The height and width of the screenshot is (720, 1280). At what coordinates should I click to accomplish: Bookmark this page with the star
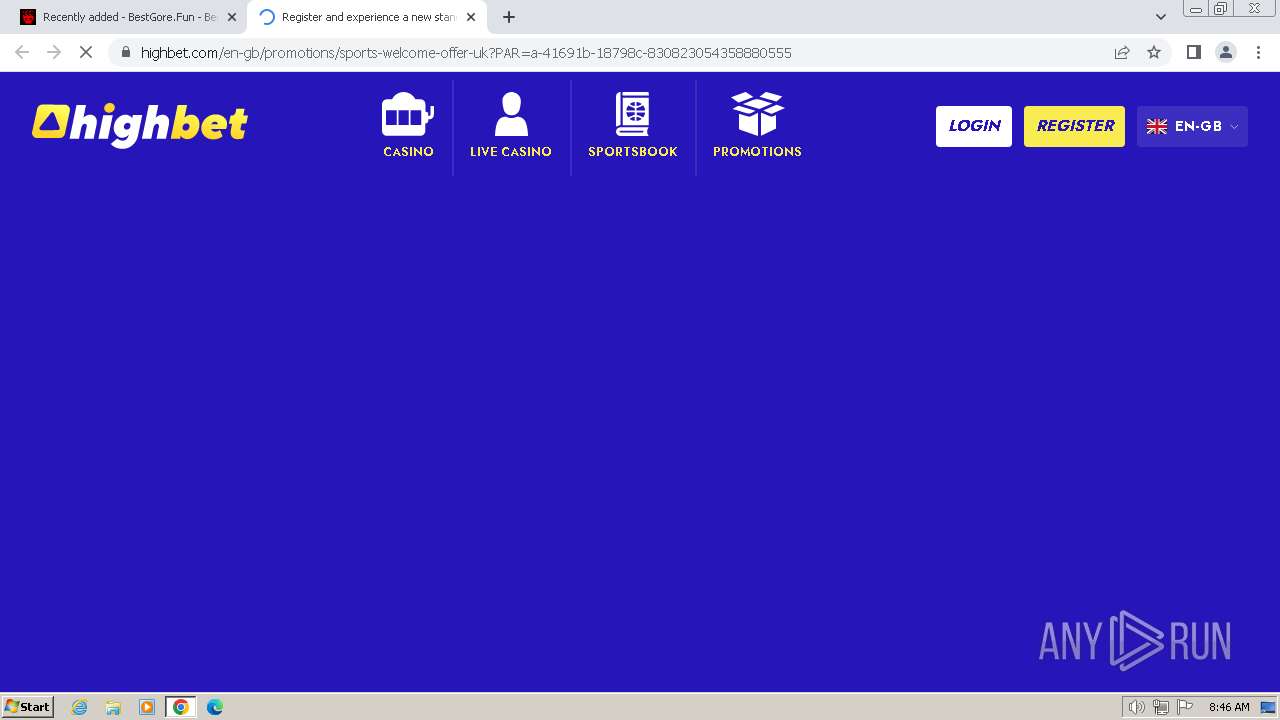[x=1154, y=52]
